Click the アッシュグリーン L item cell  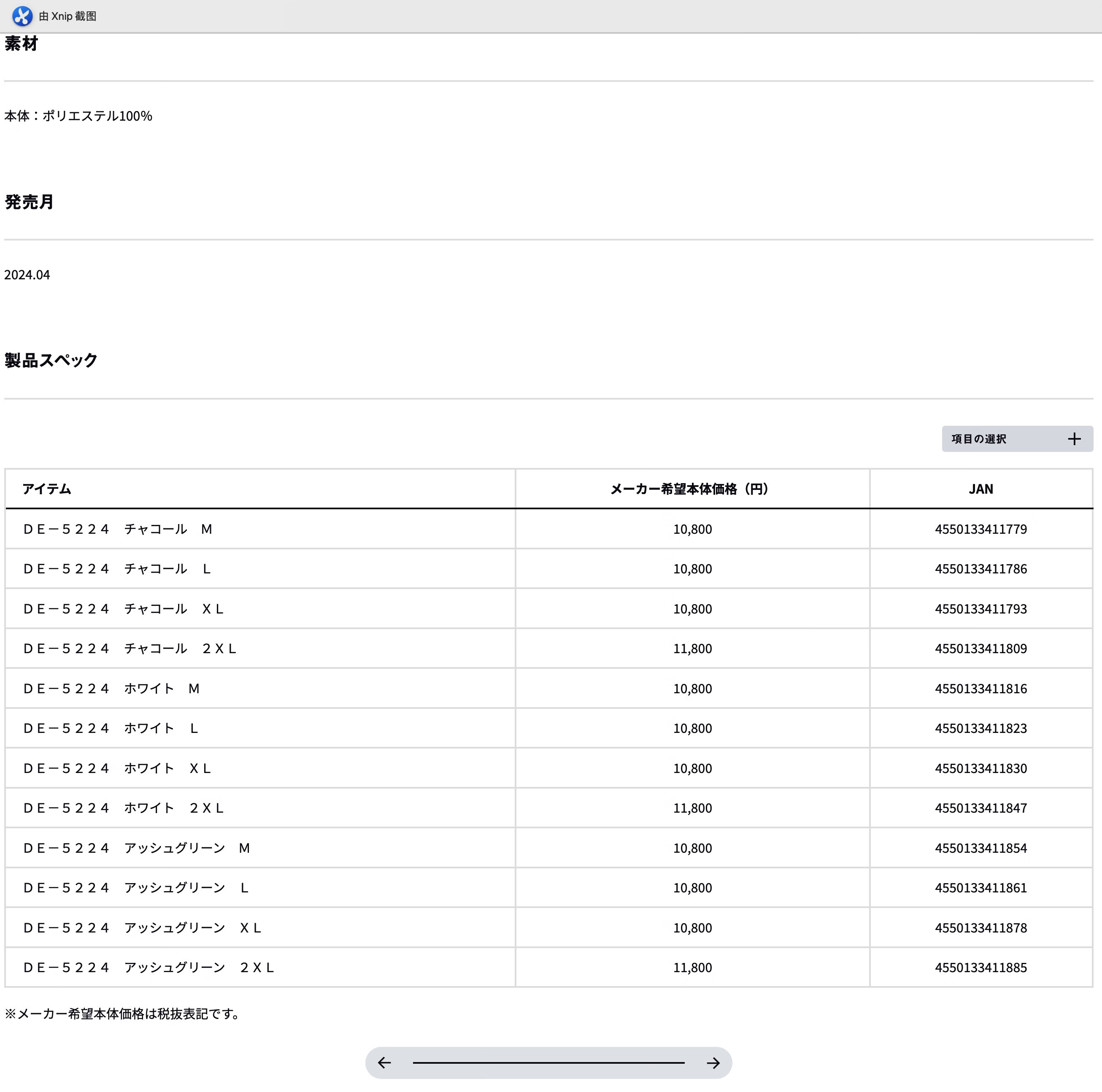(136, 888)
